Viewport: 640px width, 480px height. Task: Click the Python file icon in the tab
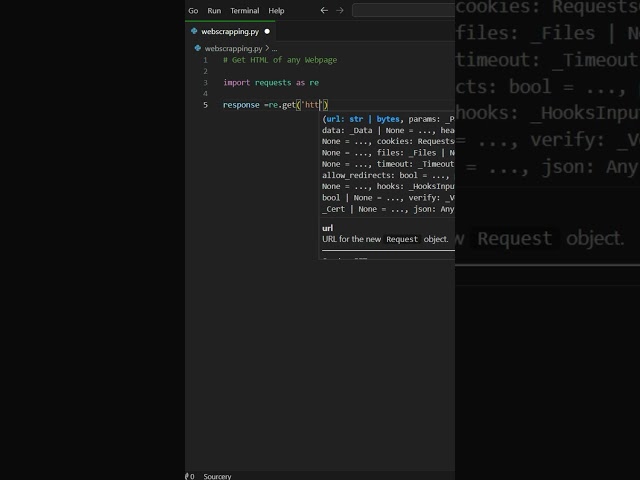pos(194,31)
